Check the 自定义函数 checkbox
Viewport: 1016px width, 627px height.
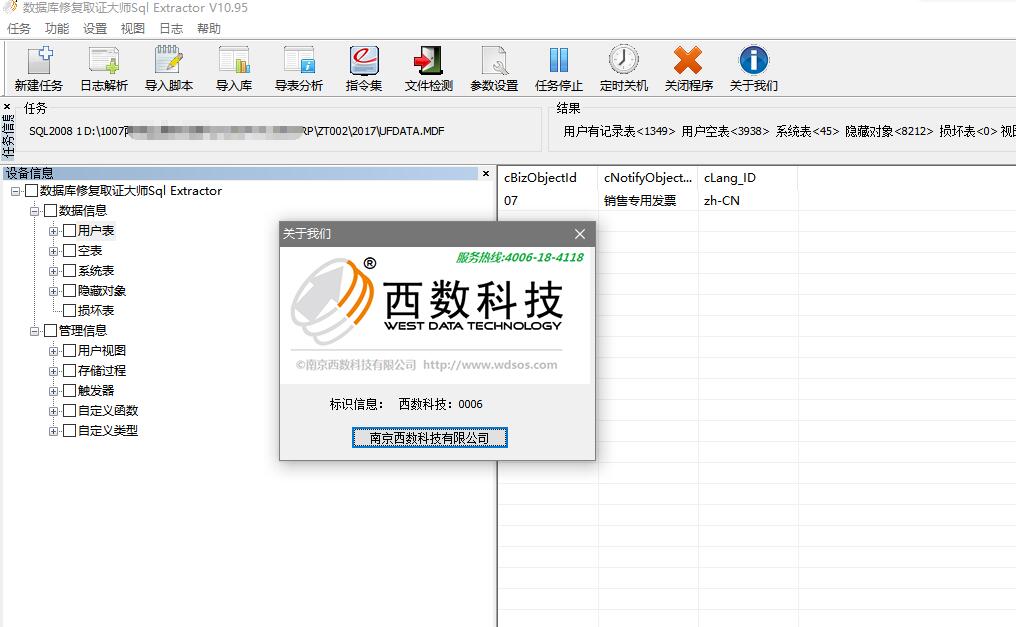[x=69, y=411]
